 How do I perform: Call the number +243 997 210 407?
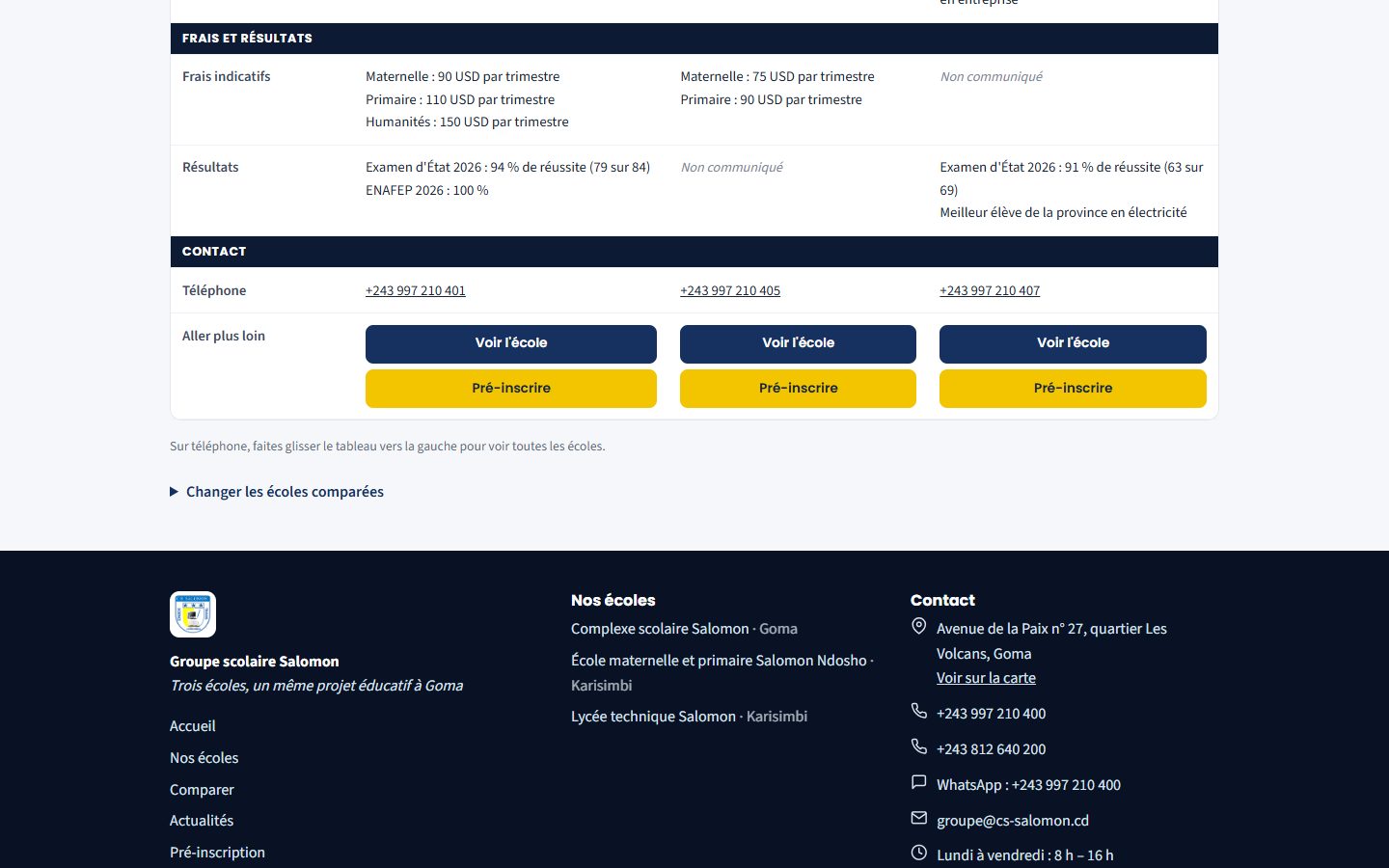(990, 290)
